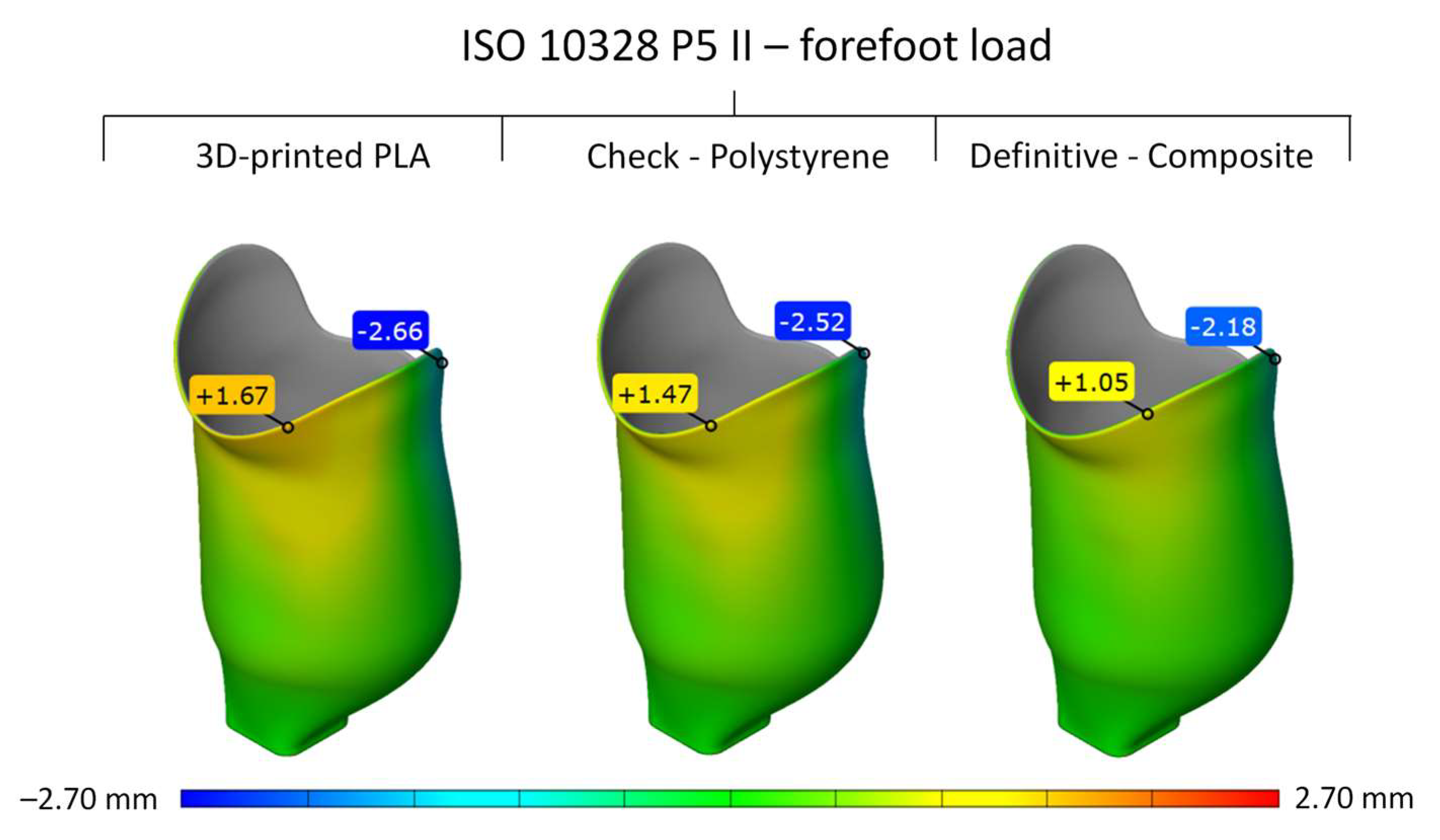Click the +1.47 yellow value label
This screenshot has height=840, width=1440.
coord(655,393)
